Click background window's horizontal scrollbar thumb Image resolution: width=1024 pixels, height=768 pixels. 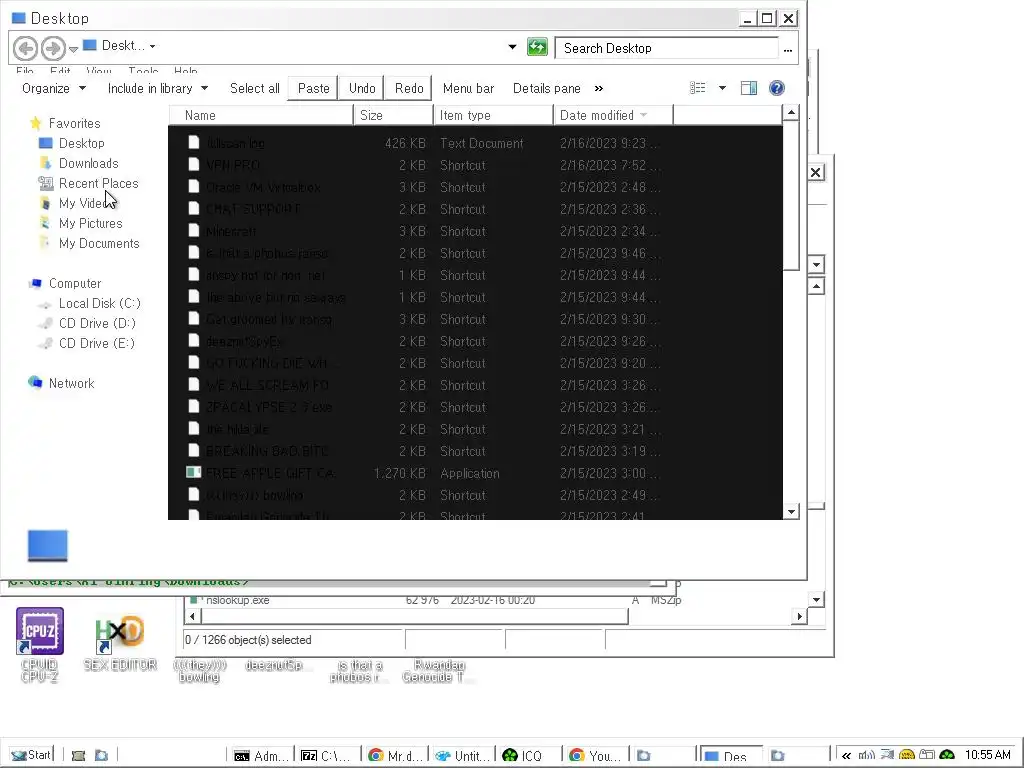(415, 616)
